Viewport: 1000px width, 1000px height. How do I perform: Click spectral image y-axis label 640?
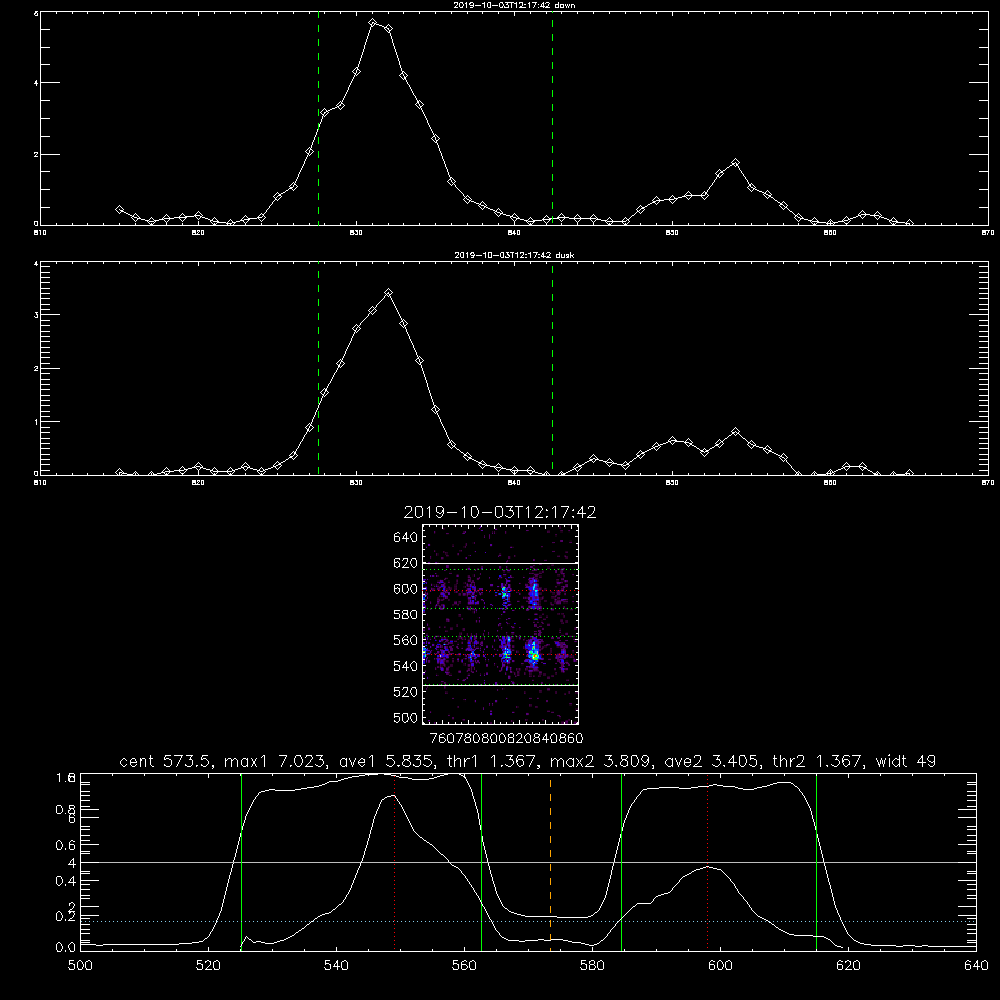[406, 537]
